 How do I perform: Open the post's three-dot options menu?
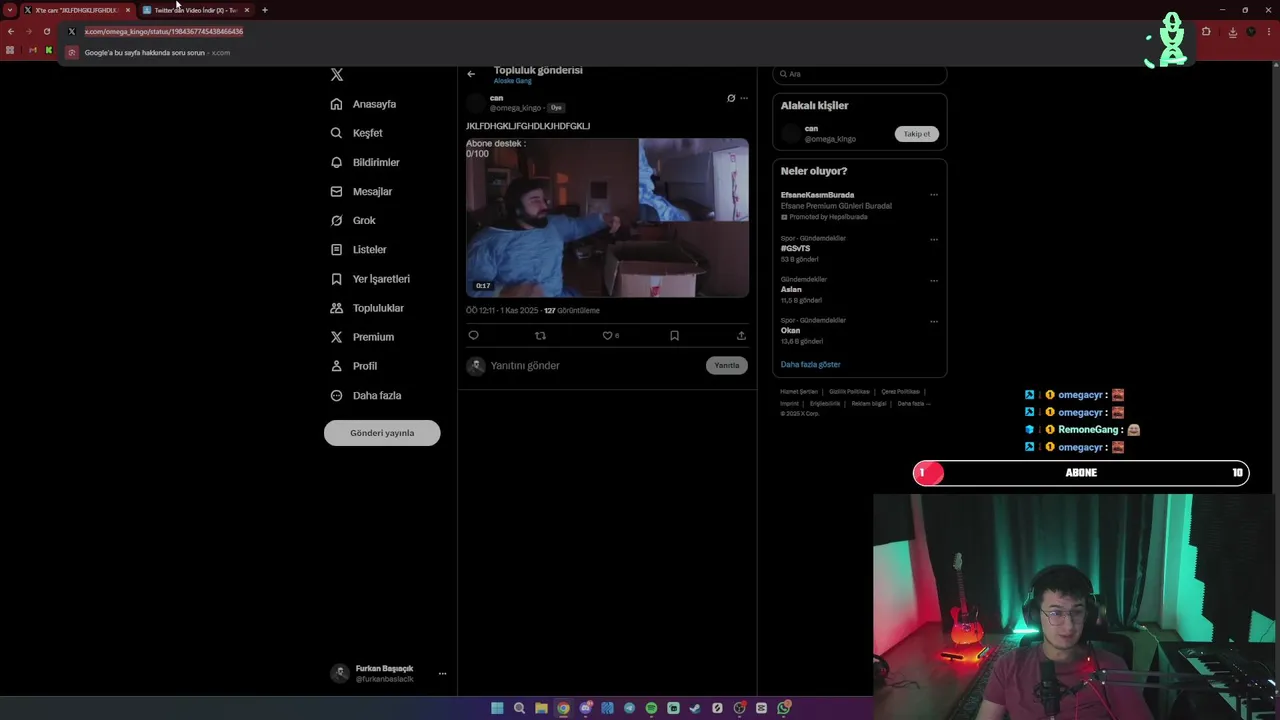point(744,98)
